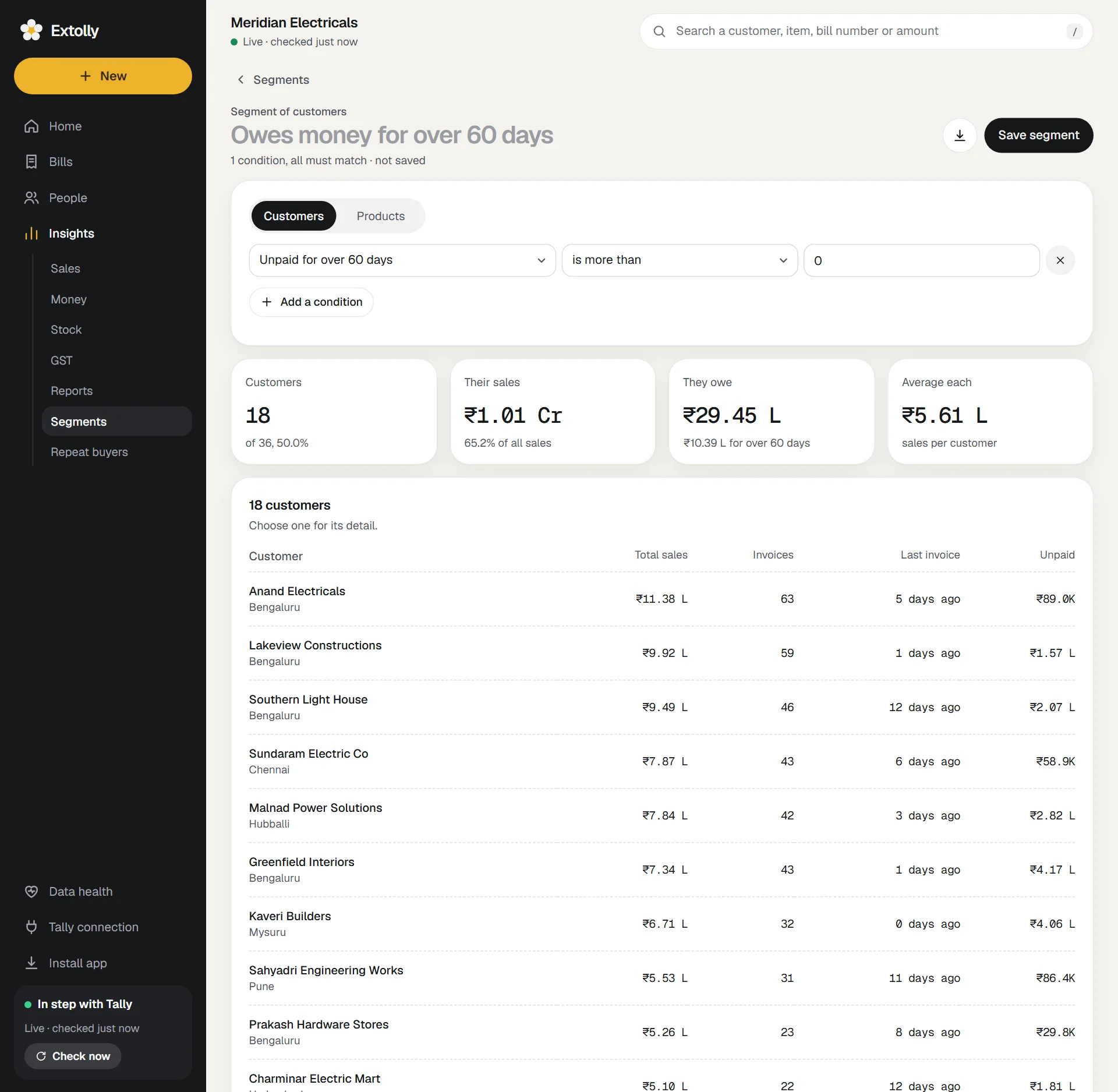Open Bills from the sidebar
Viewport: 1118px width, 1092px height.
(103, 162)
